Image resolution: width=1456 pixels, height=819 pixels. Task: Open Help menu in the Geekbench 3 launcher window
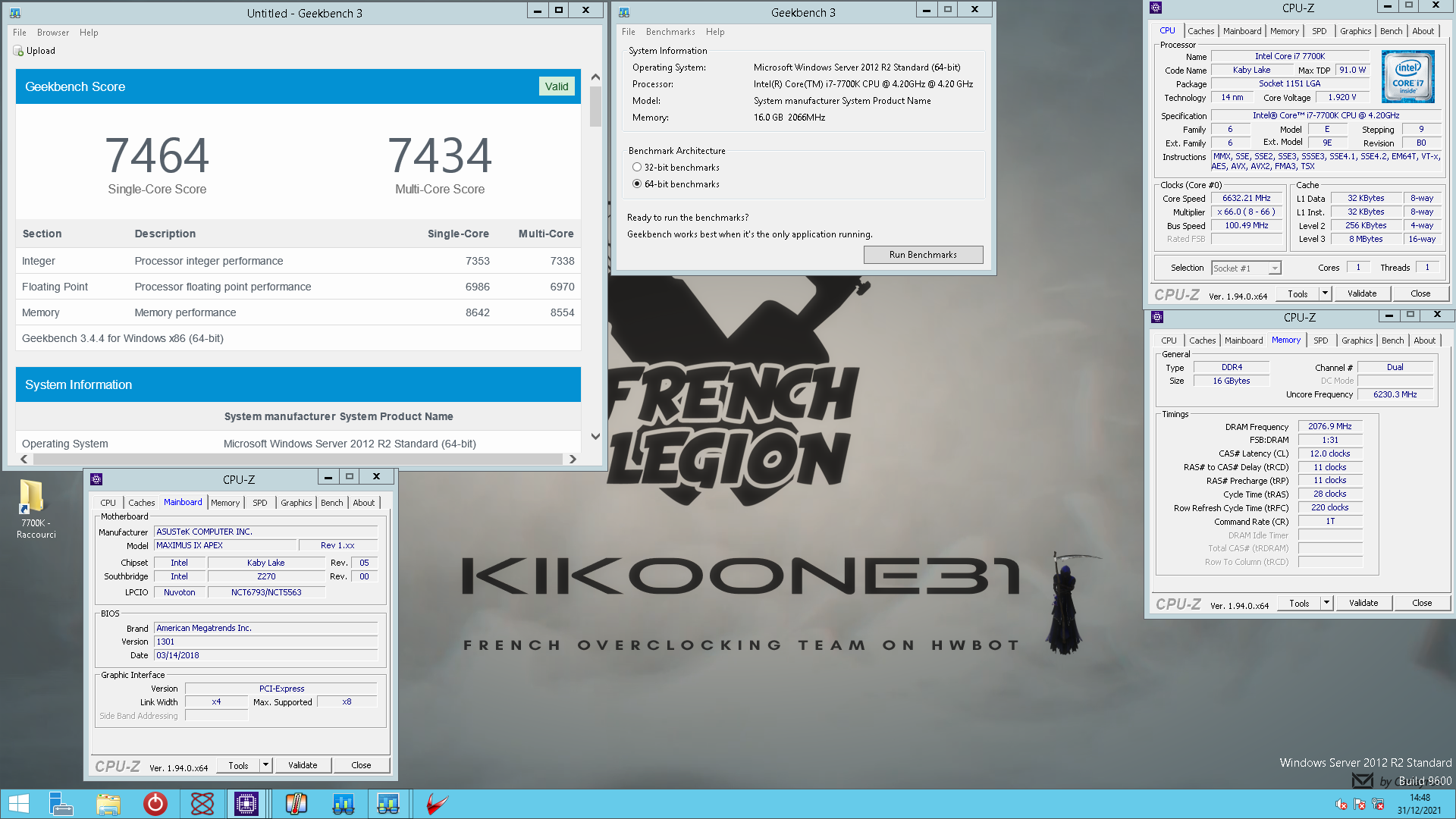[x=715, y=32]
